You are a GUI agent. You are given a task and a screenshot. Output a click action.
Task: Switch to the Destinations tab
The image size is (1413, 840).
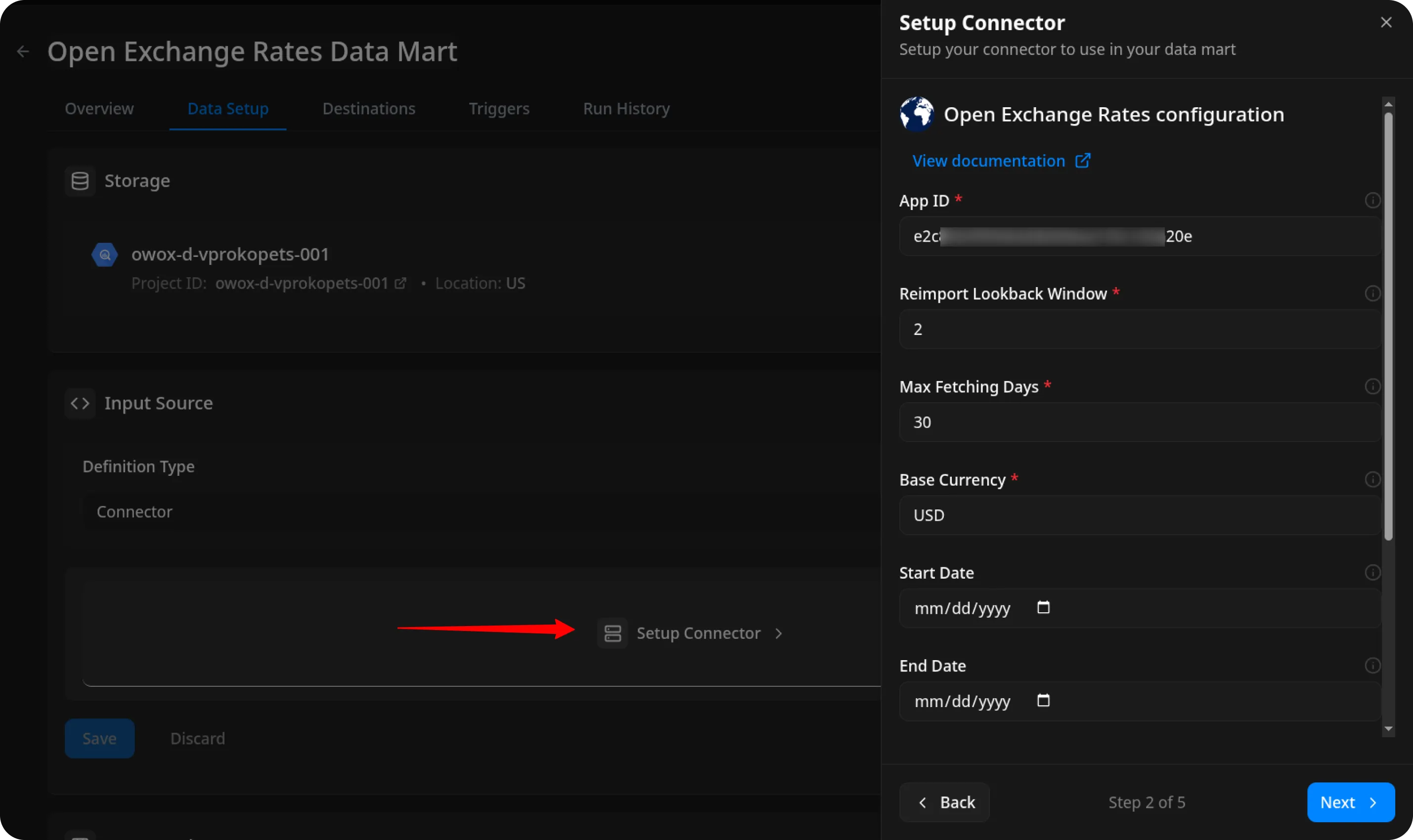(x=369, y=109)
